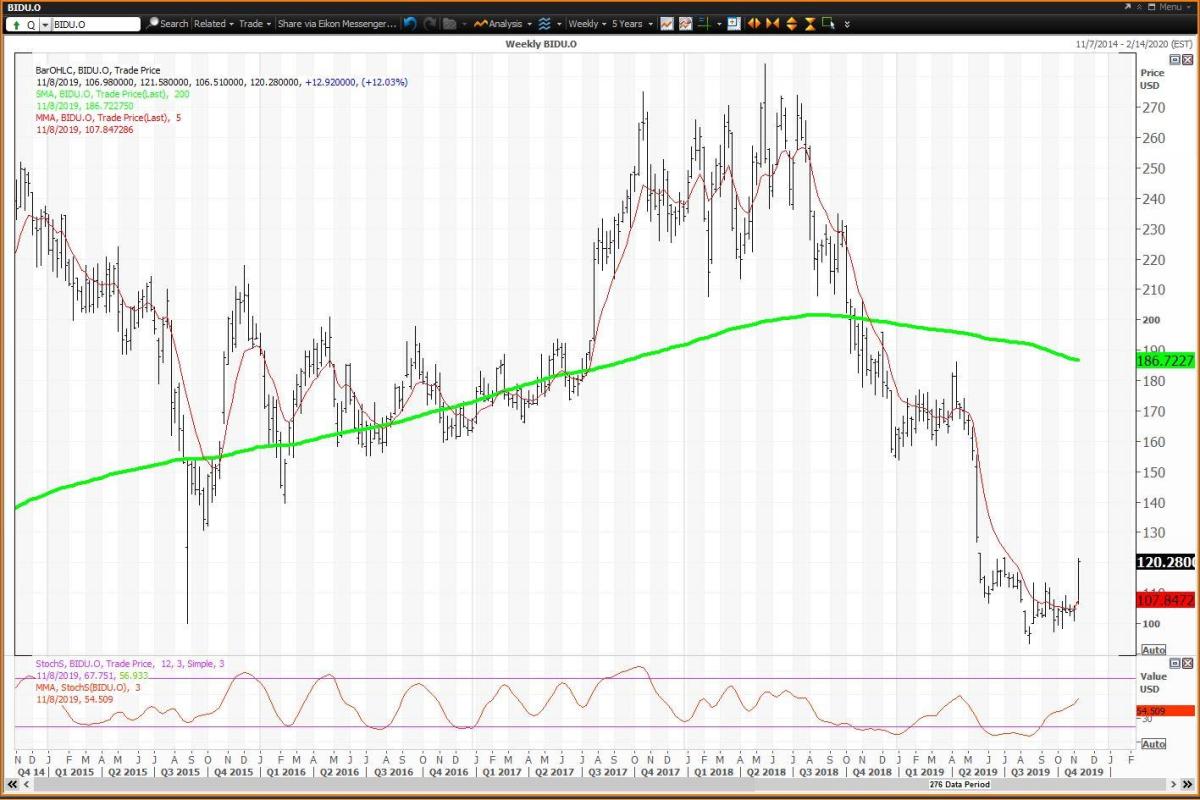
Task: Click the horizontal compress orange arrows icon
Action: (x=773, y=23)
